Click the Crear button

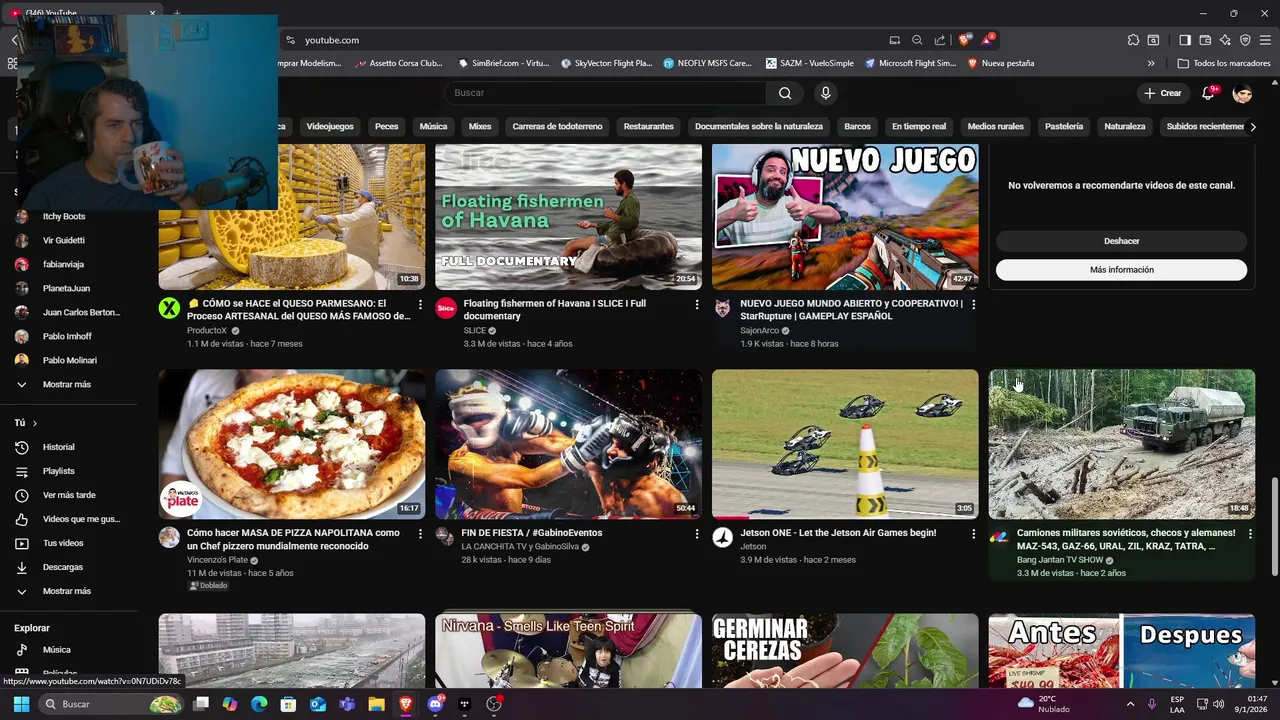pyautogui.click(x=1163, y=93)
